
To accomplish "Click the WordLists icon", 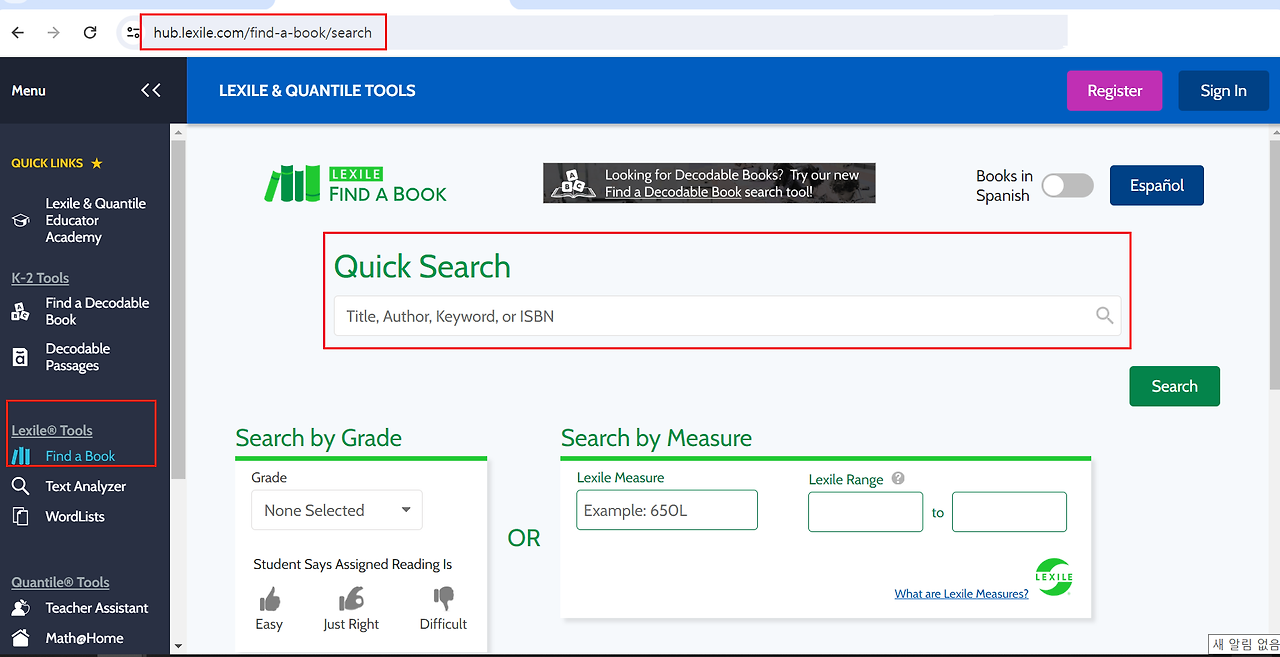I will click(x=20, y=517).
